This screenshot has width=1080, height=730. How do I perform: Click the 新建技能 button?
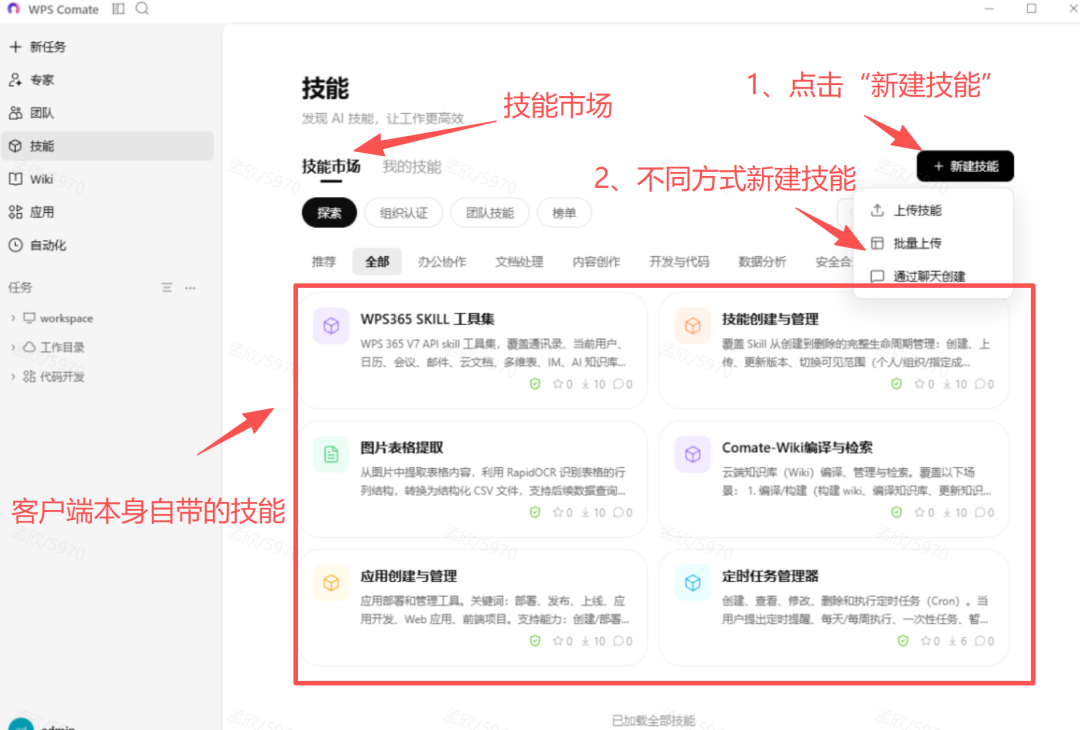[x=965, y=166]
